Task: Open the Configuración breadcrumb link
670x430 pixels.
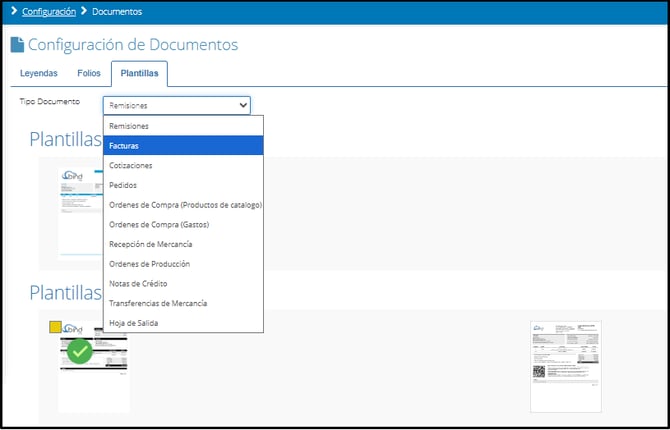Action: (x=49, y=12)
